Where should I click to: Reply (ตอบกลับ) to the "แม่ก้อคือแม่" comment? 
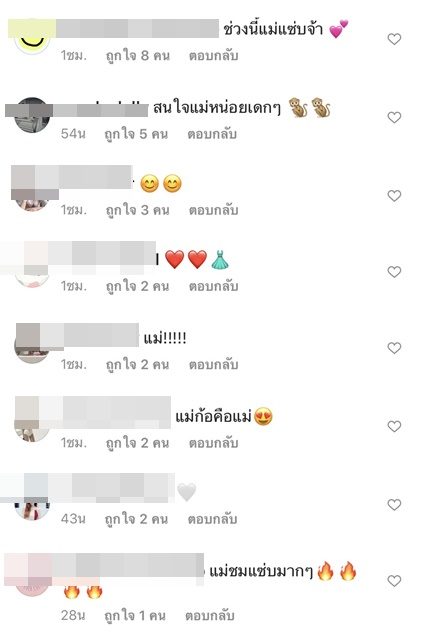click(x=213, y=443)
